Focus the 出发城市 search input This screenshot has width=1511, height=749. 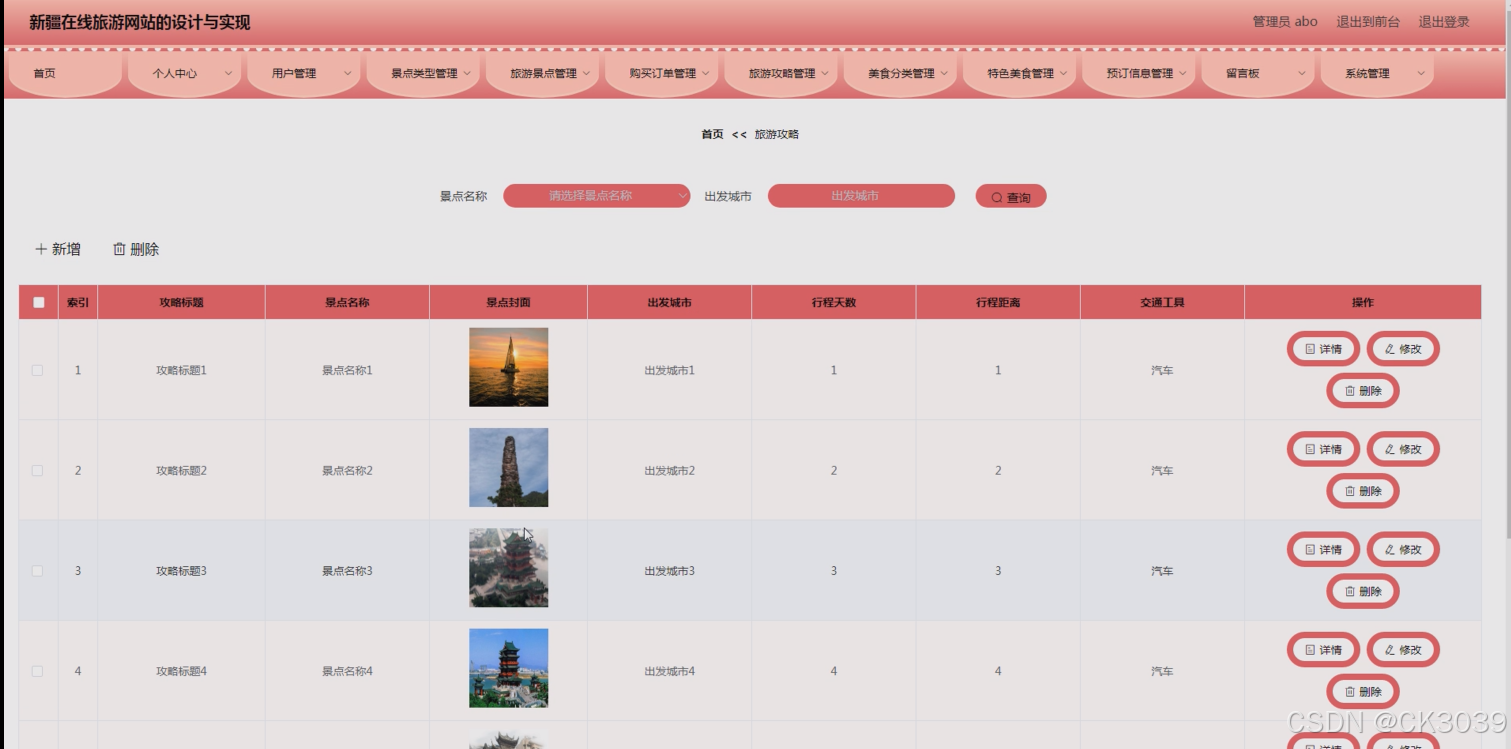(x=861, y=196)
